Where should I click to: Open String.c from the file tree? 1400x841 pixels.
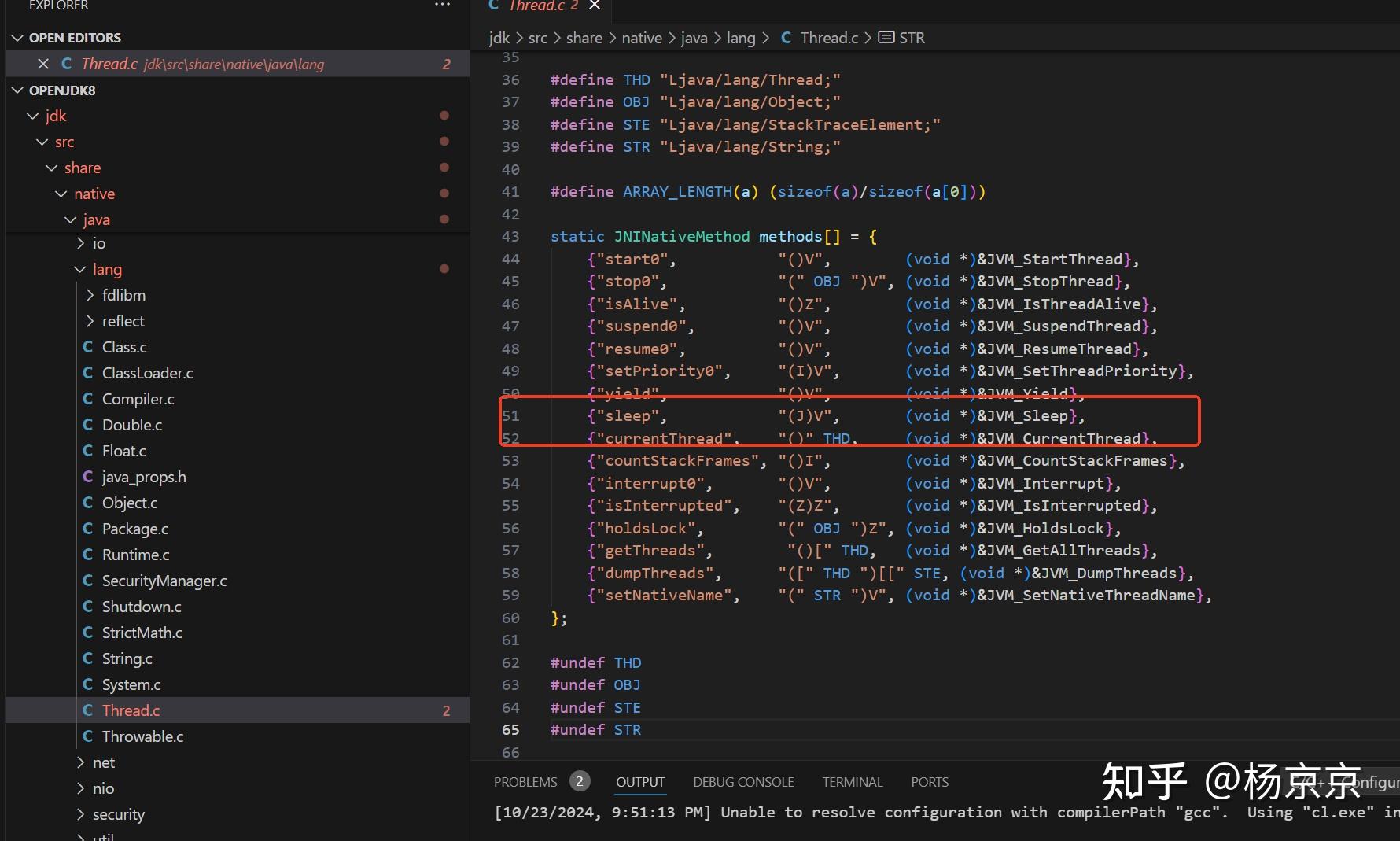pos(127,658)
